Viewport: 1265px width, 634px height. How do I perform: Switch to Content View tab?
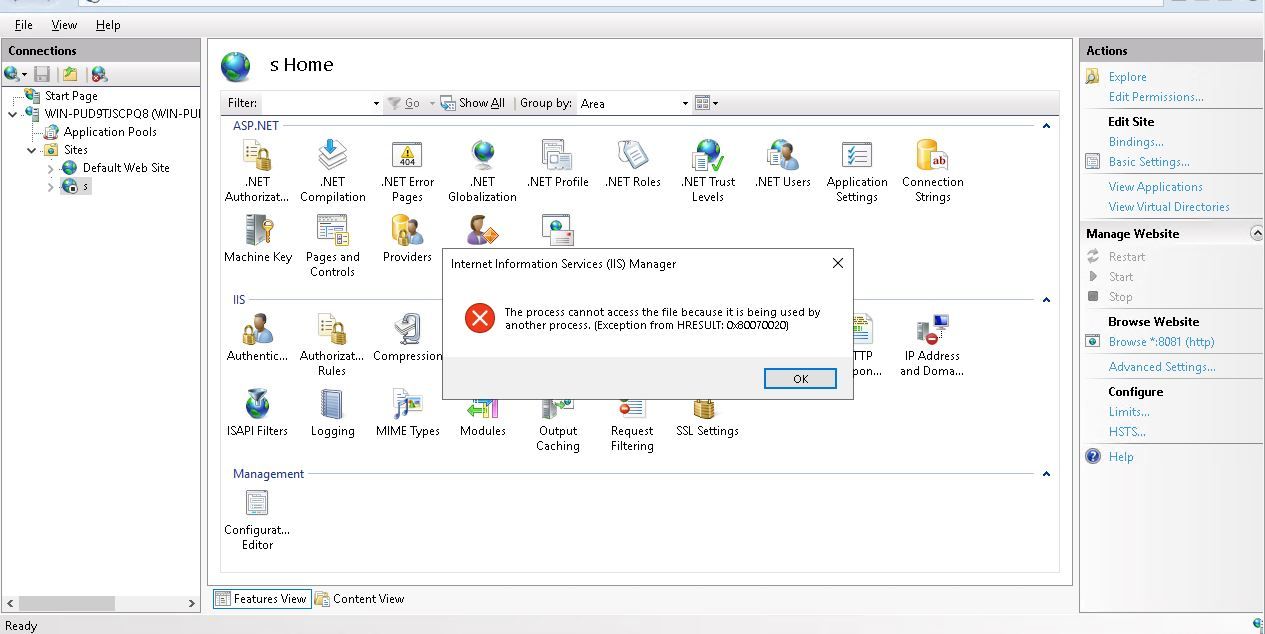coord(360,599)
